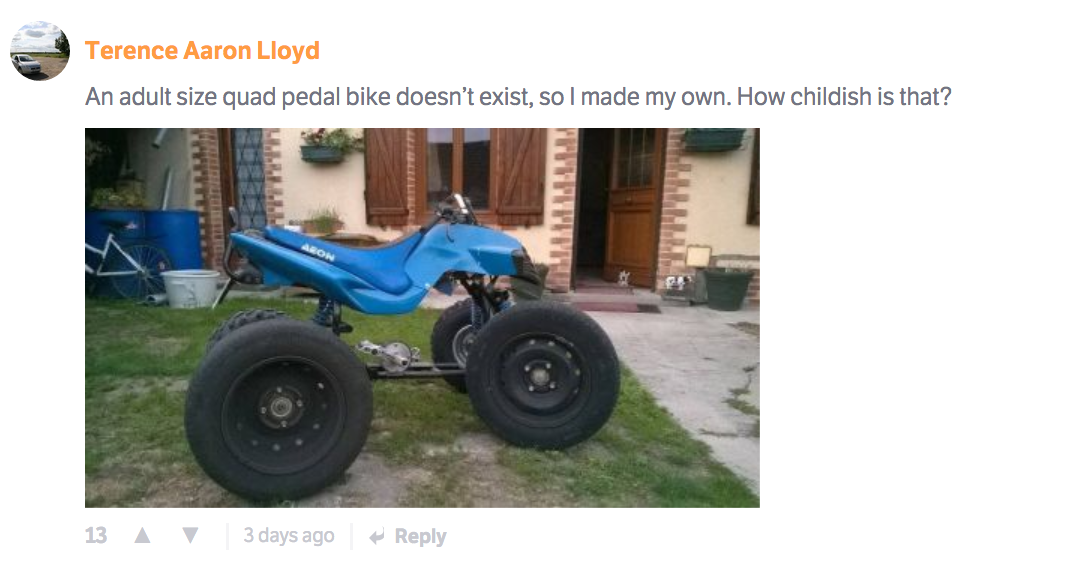This screenshot has width=1075, height=572.
Task: Upvote Terence Aaron Lloyd's comment
Action: (142, 535)
